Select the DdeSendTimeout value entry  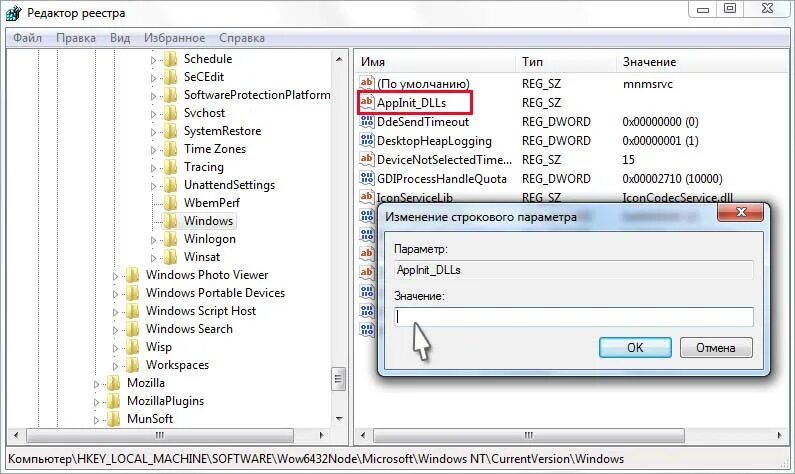pyautogui.click(x=423, y=122)
